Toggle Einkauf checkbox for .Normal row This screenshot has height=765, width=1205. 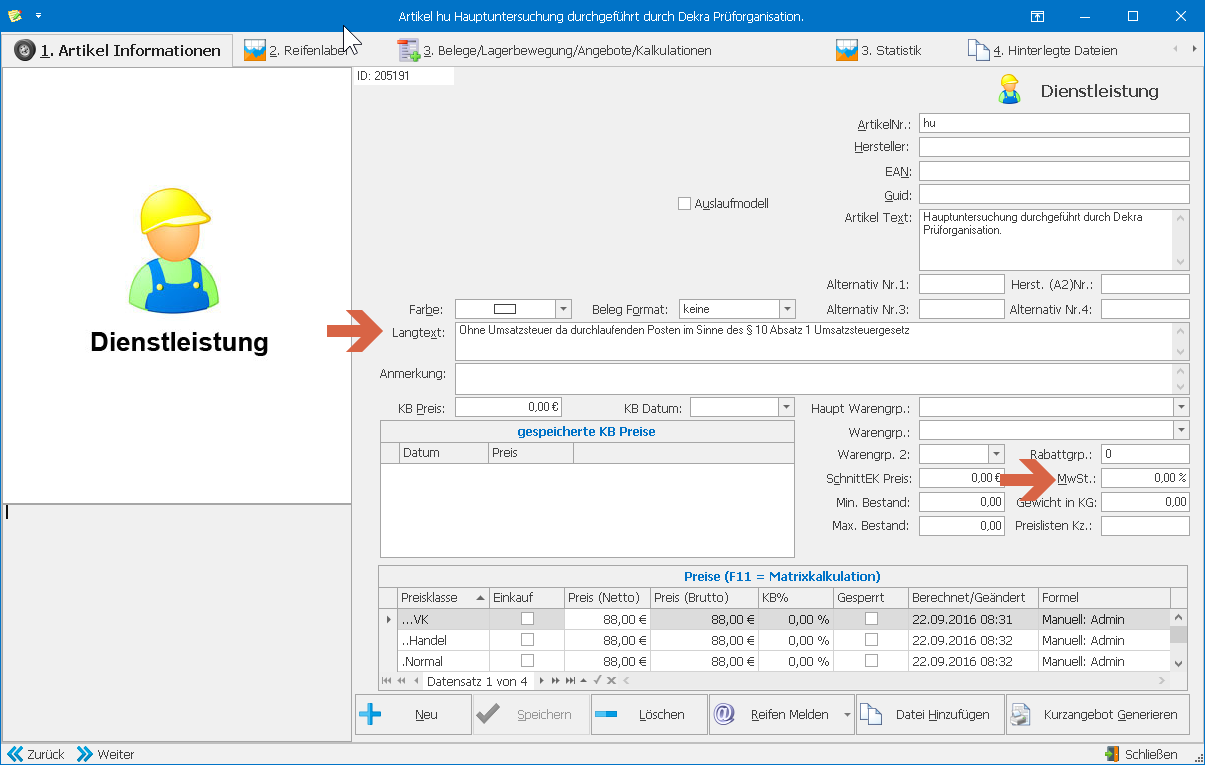527,661
